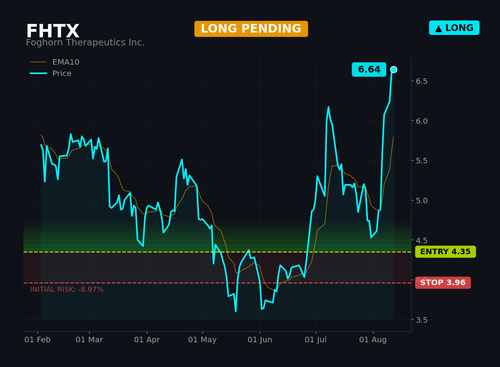
Task: Click the 01 May axis label
Action: (202, 340)
